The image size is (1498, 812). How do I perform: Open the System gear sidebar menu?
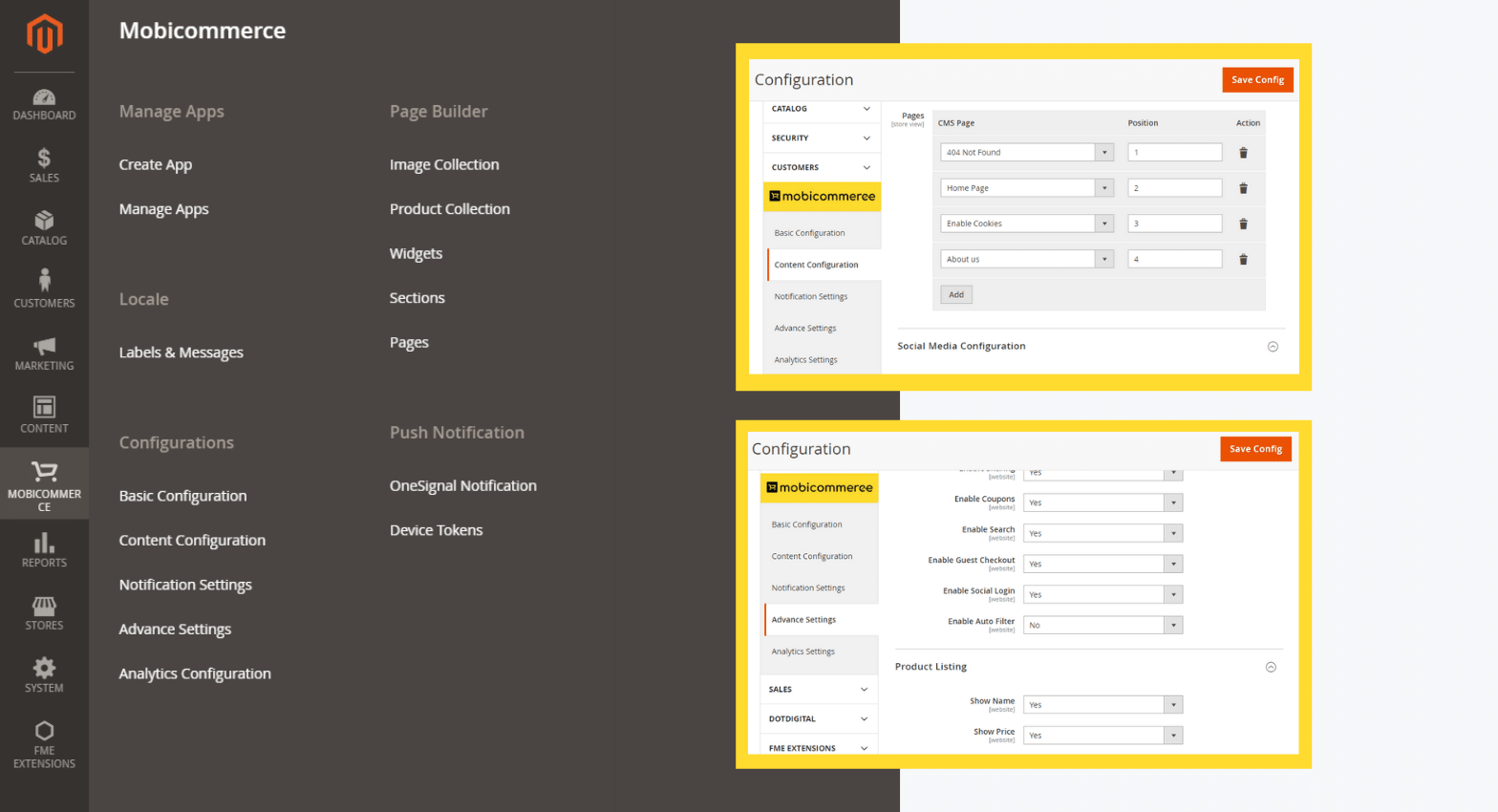(x=44, y=676)
